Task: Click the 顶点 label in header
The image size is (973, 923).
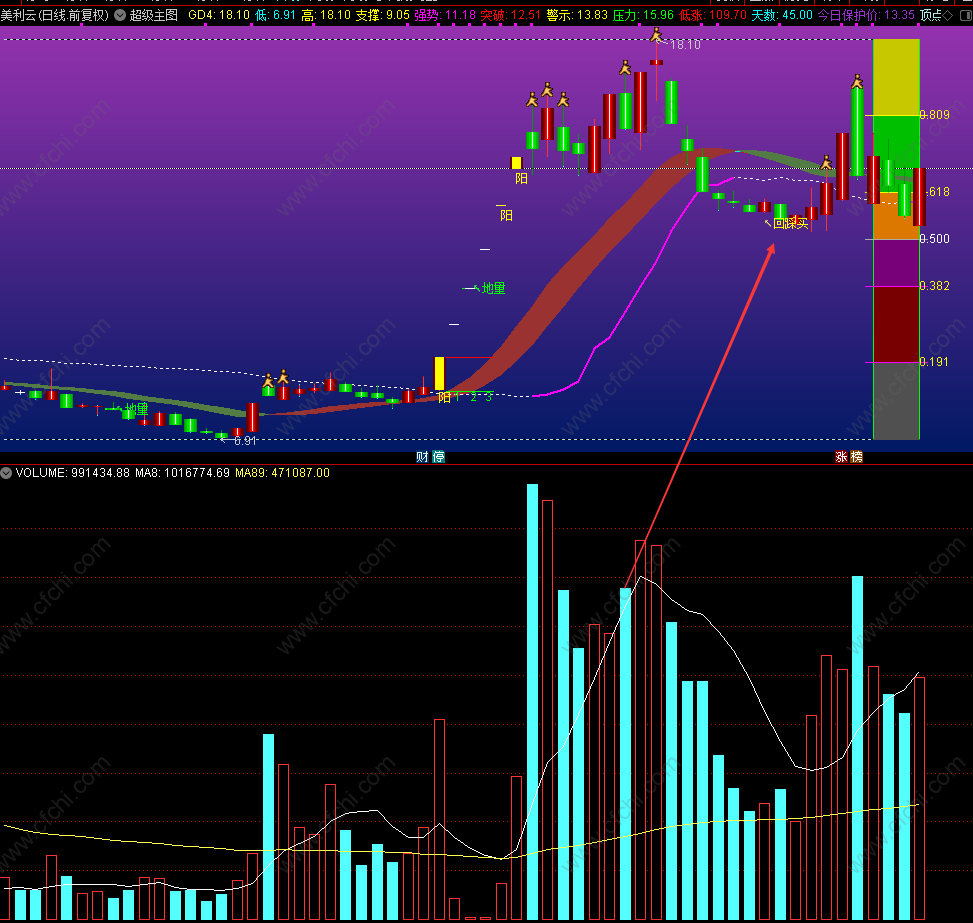Action: (930, 15)
